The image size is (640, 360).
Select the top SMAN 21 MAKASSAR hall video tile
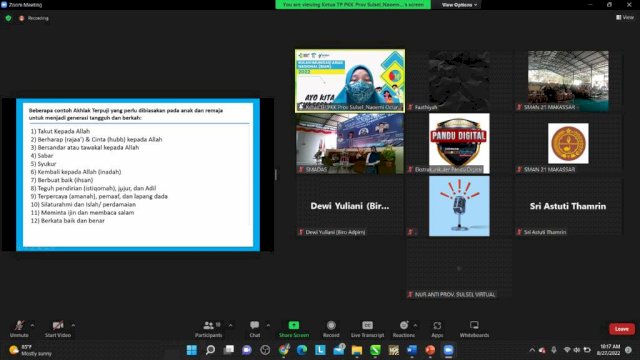coord(568,81)
